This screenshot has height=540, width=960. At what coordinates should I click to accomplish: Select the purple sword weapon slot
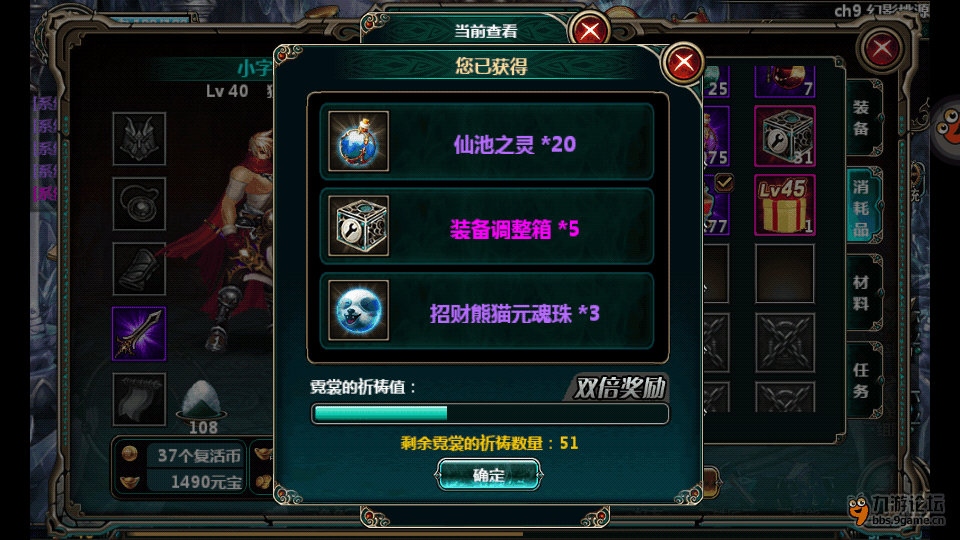click(x=139, y=334)
